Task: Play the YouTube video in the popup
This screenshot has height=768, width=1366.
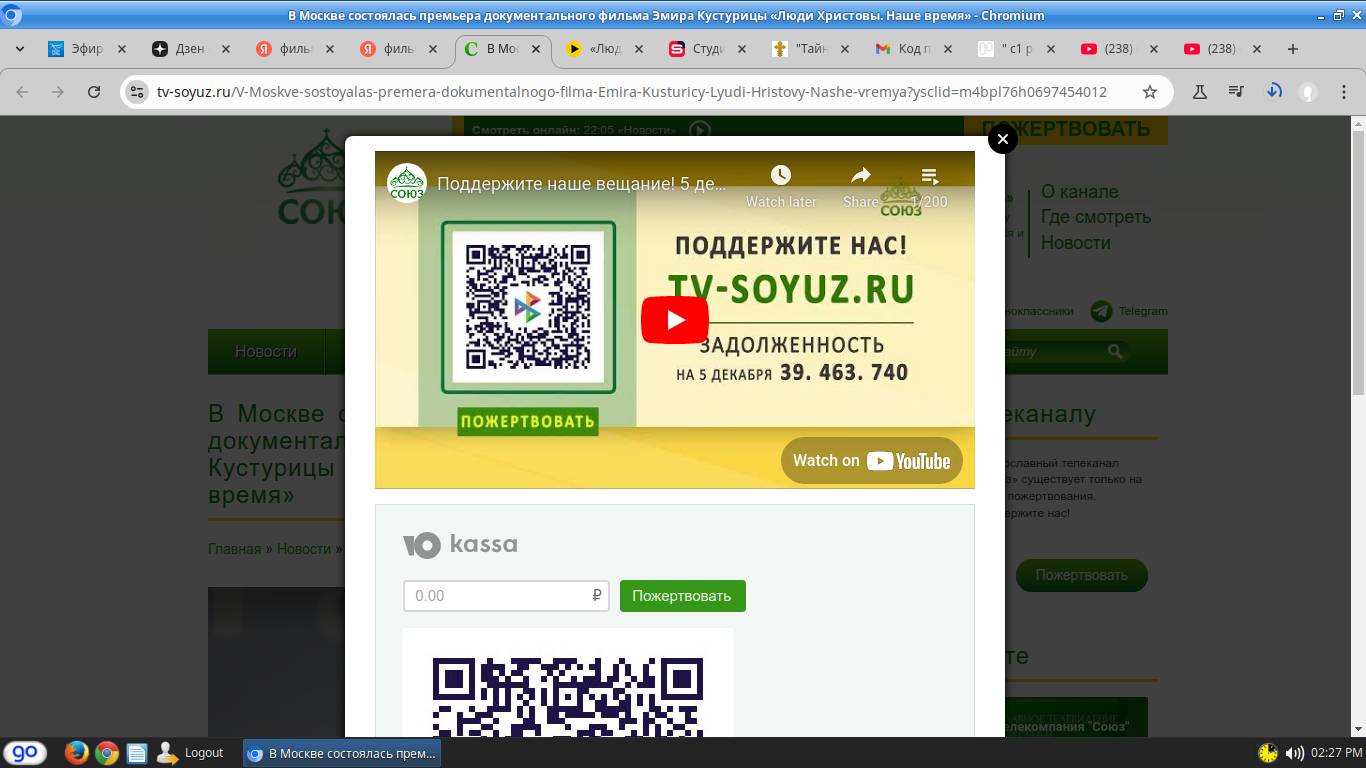Action: click(675, 320)
